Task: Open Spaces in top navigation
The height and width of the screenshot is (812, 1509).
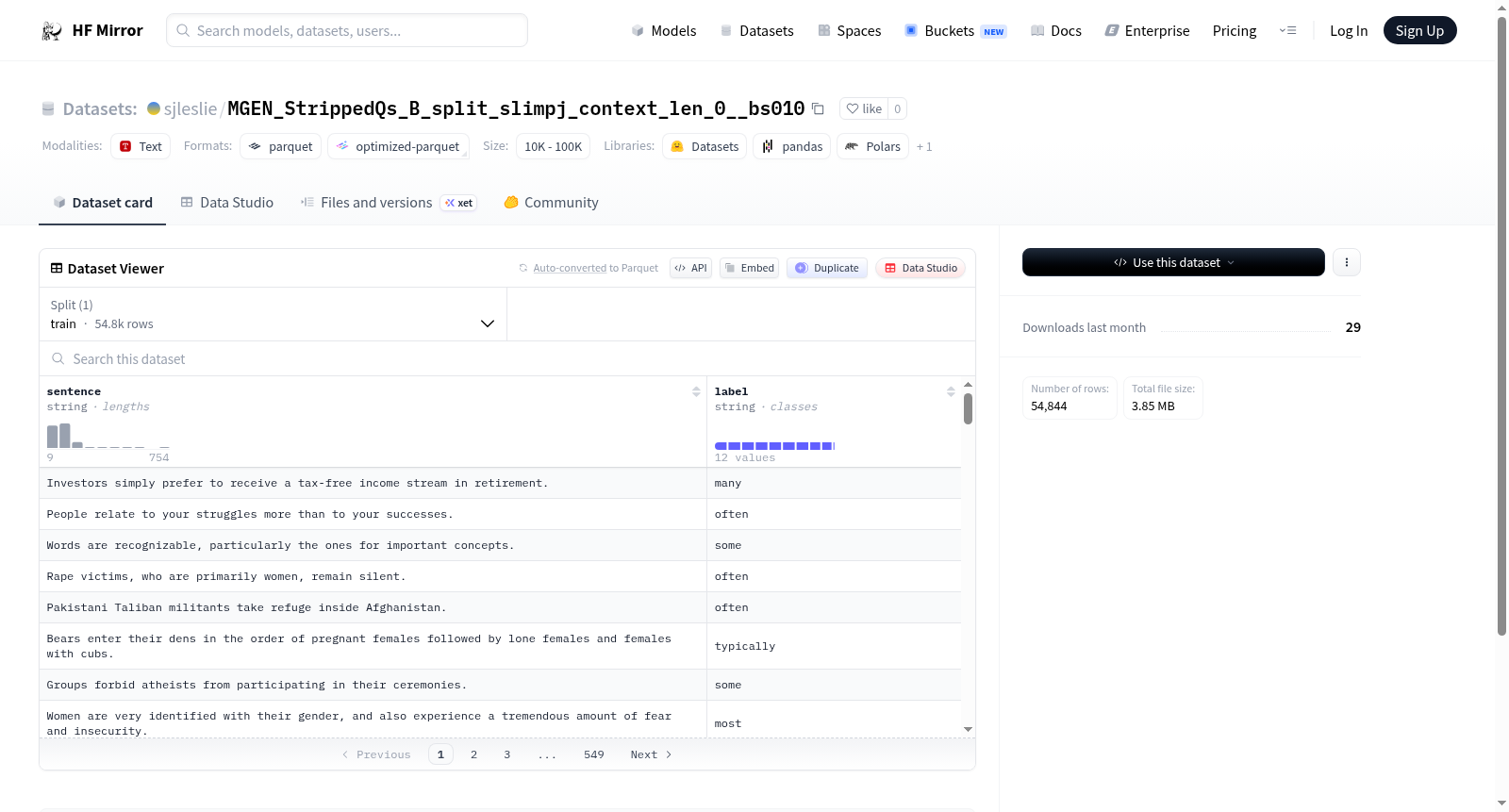Action: click(x=850, y=31)
